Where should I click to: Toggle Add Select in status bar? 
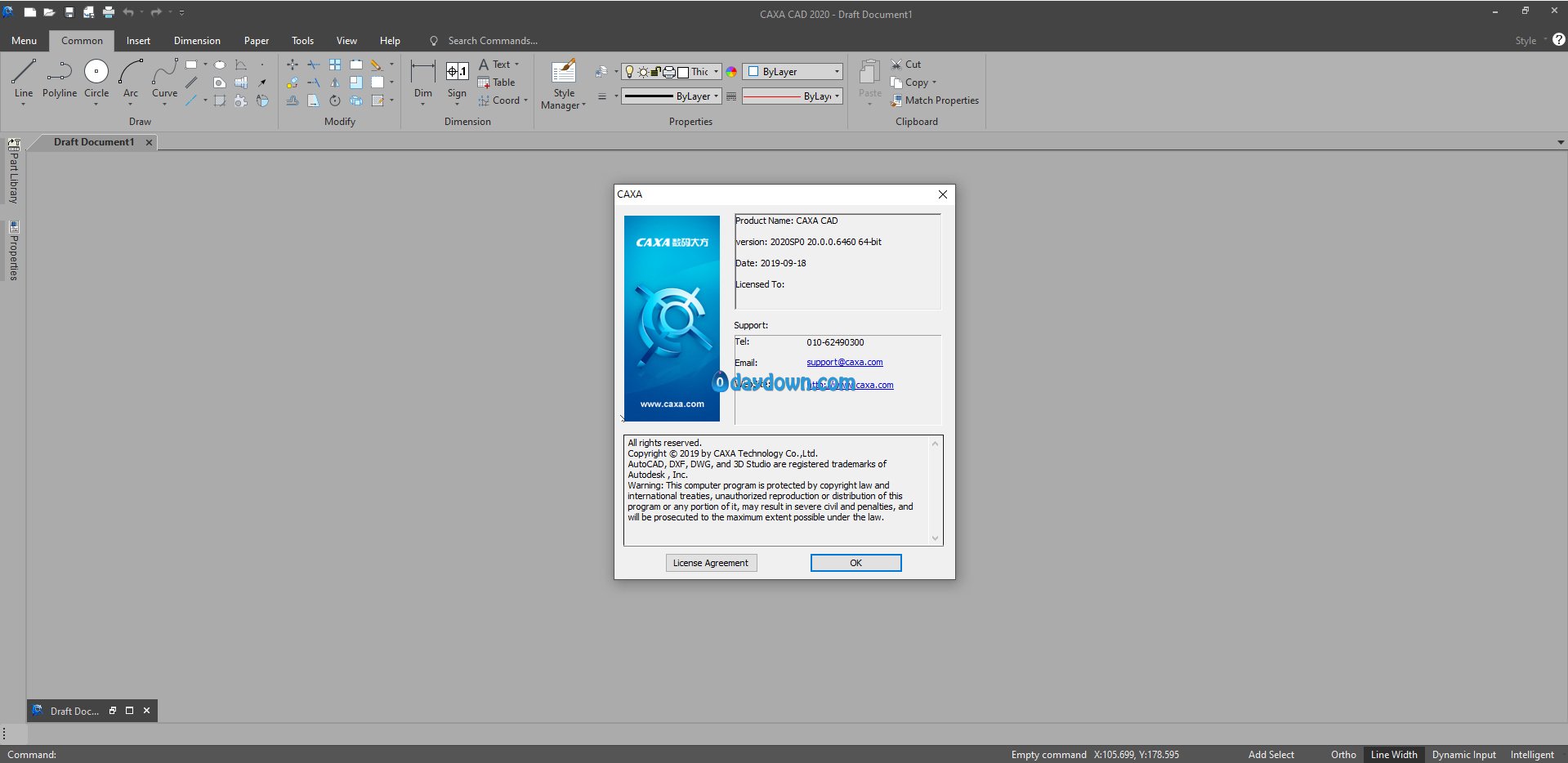pos(1271,755)
